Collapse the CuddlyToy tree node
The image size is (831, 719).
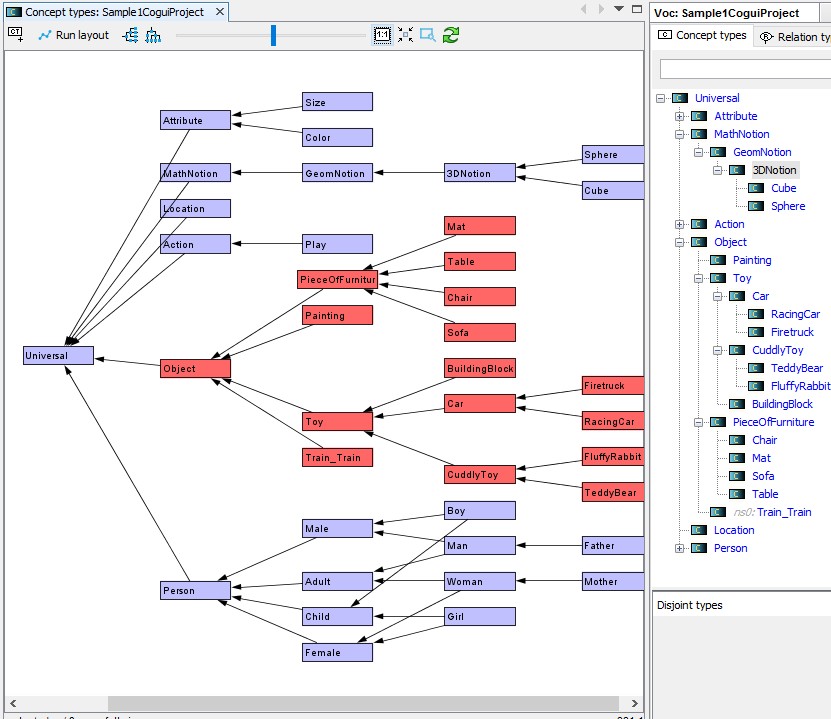pos(717,350)
